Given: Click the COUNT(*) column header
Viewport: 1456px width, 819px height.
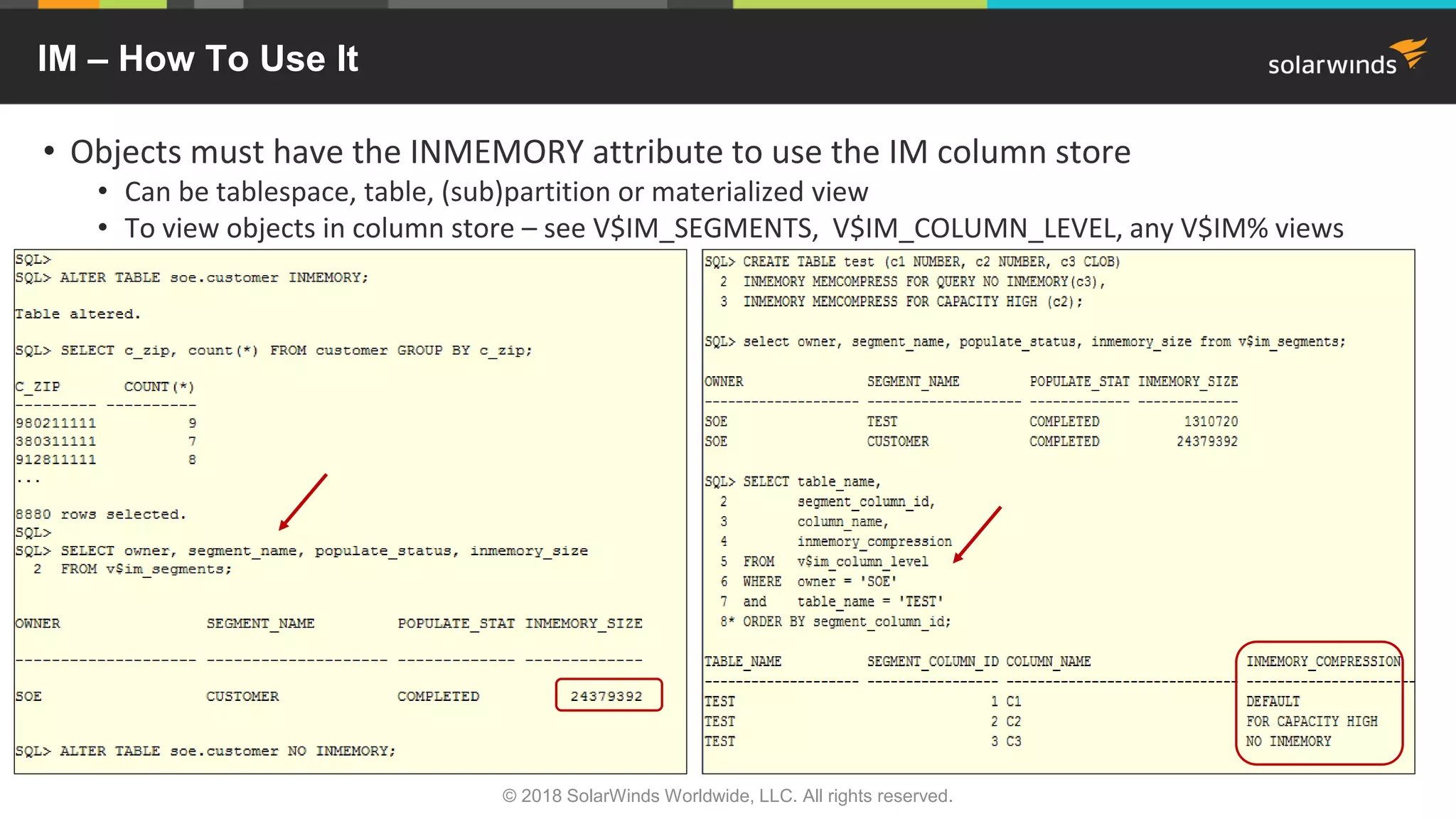Looking at the screenshot, I should (x=159, y=387).
